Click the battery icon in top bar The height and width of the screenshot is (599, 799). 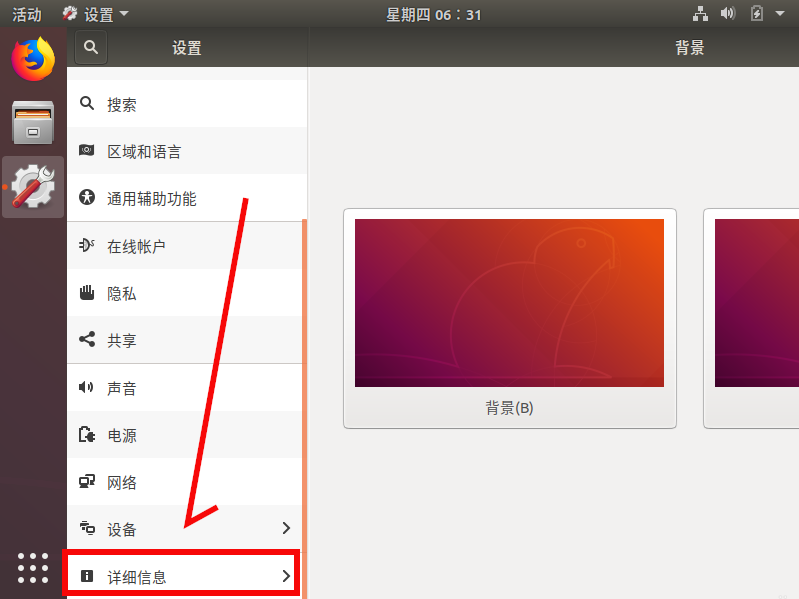[757, 13]
